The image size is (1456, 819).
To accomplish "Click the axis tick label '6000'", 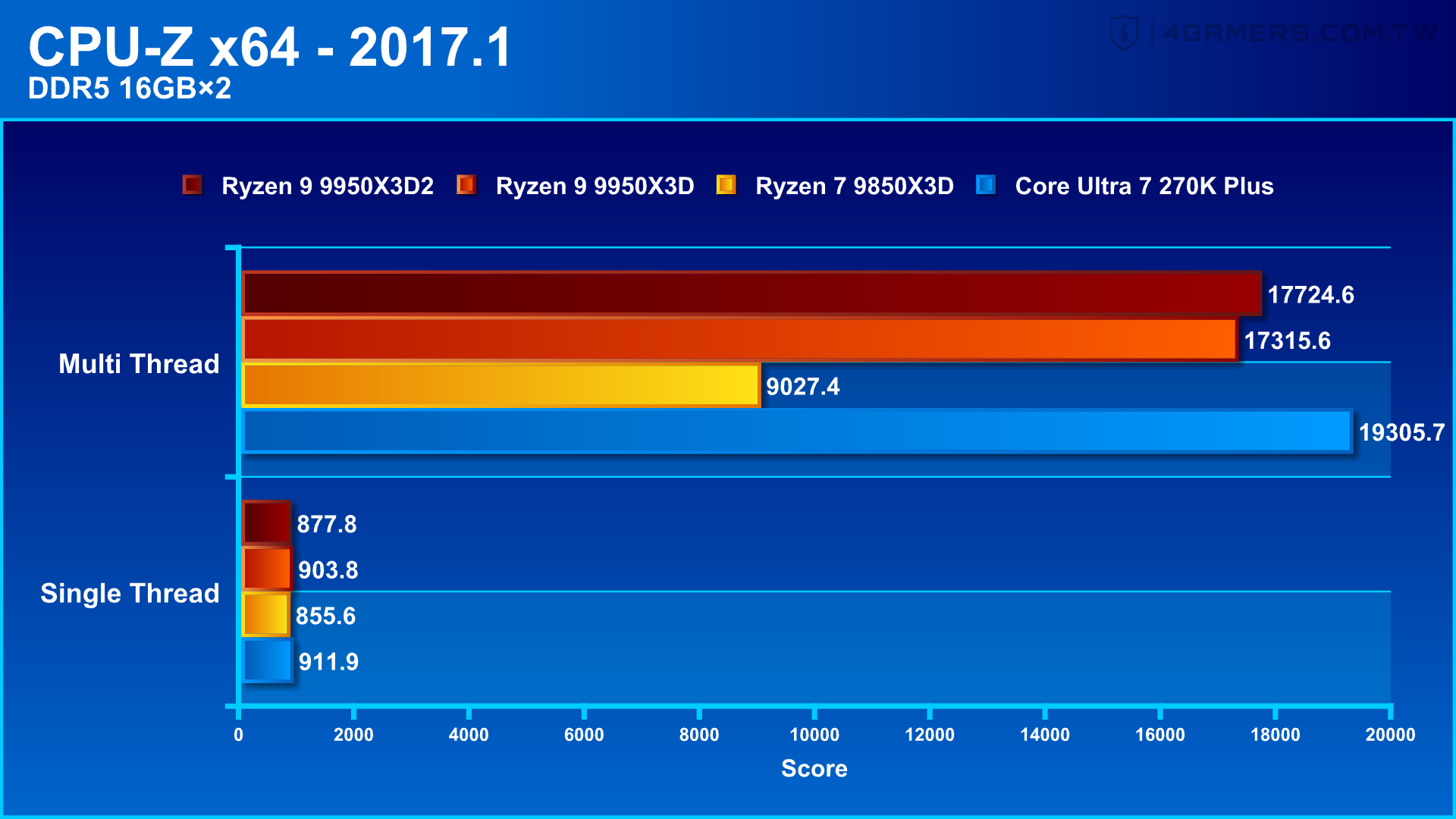I will (584, 735).
